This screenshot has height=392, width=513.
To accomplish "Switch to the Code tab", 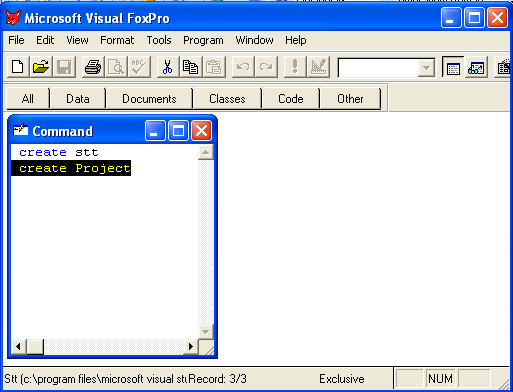I will click(291, 99).
